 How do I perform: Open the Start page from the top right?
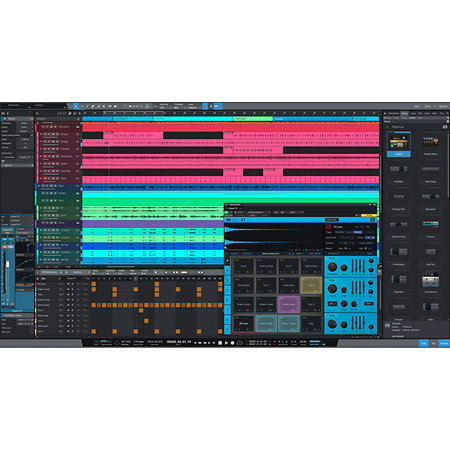coord(417,106)
